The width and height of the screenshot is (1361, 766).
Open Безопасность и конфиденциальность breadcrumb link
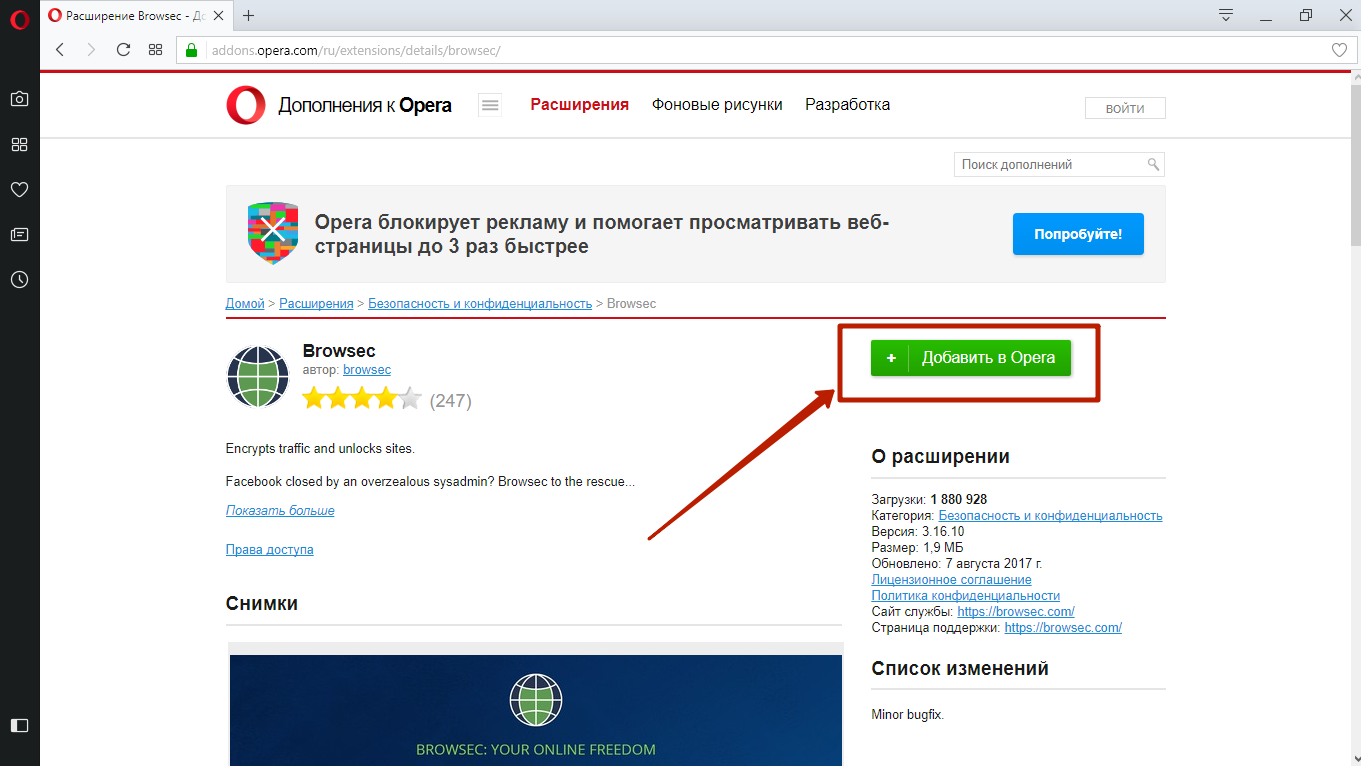(x=480, y=303)
